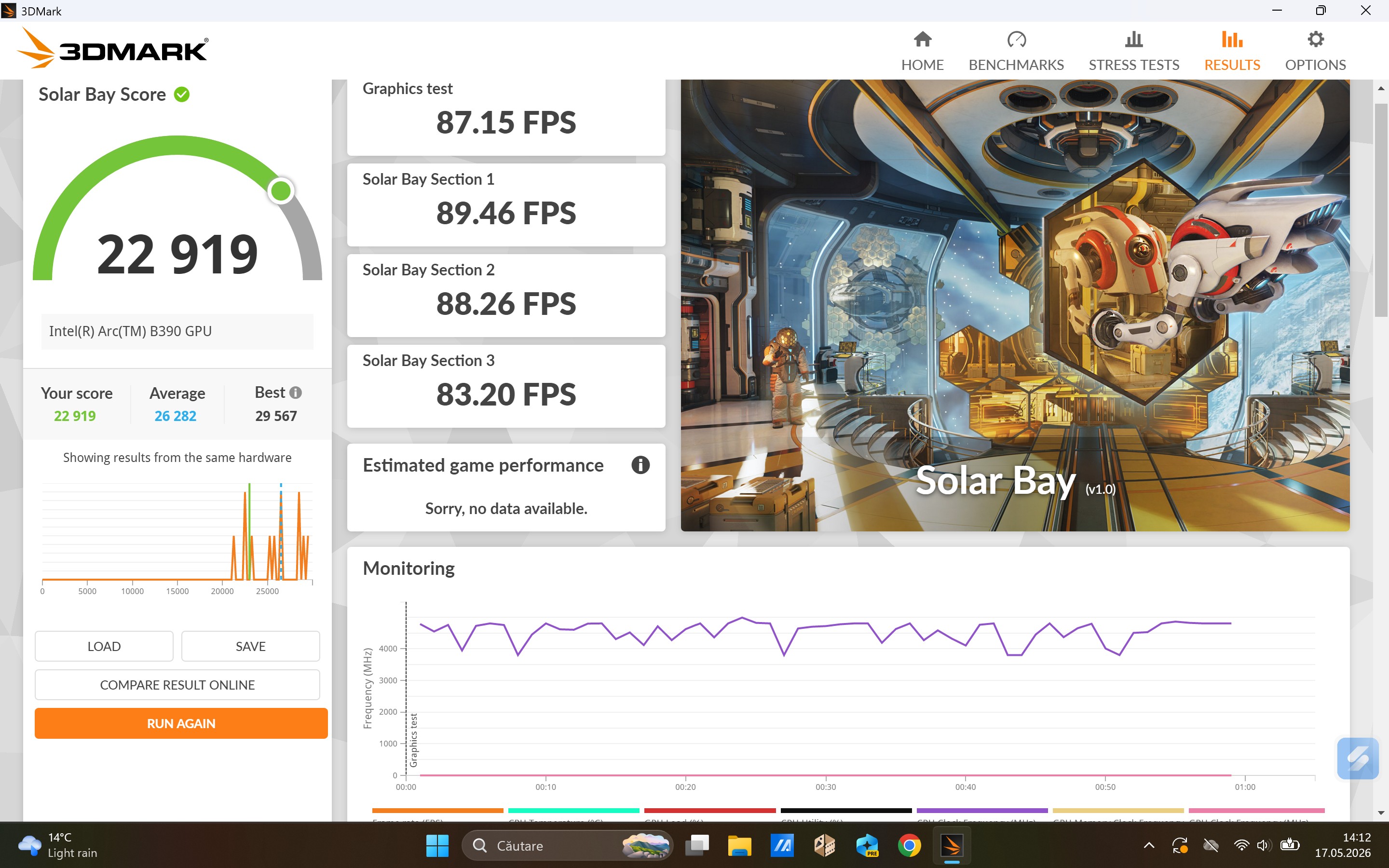1389x868 pixels.
Task: Open the Estimated game performance info icon
Action: 640,465
